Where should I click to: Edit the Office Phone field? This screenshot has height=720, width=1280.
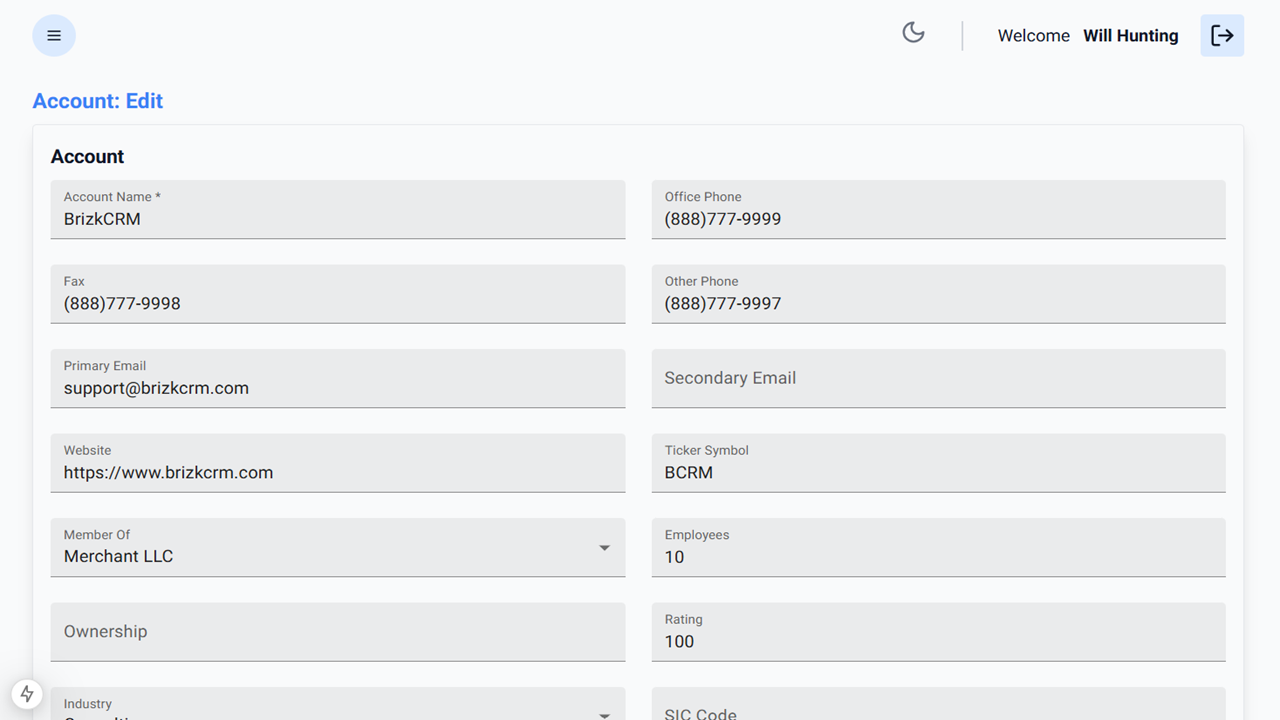pyautogui.click(x=938, y=219)
